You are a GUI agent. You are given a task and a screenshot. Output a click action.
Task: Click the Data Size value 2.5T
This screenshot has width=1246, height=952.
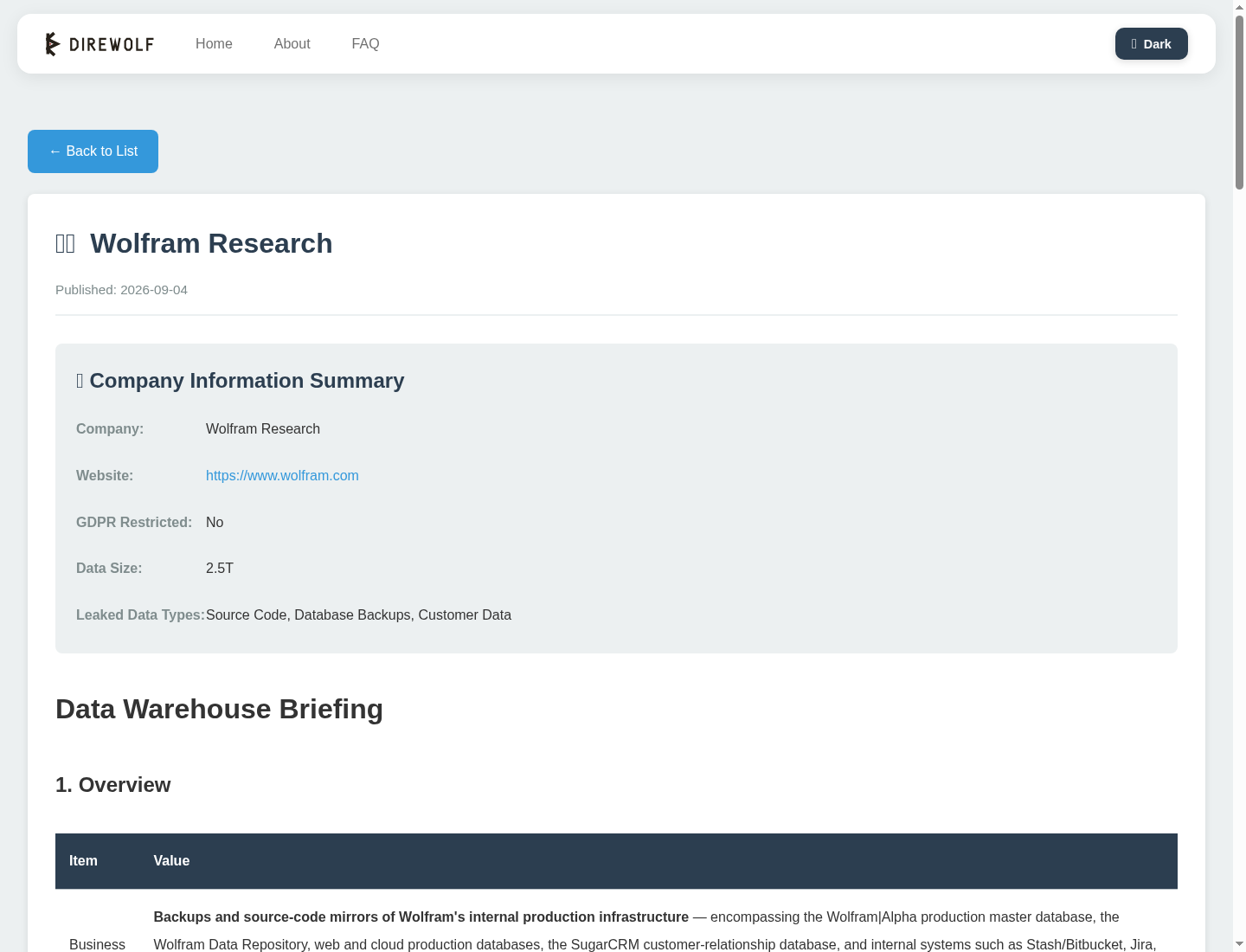[220, 568]
